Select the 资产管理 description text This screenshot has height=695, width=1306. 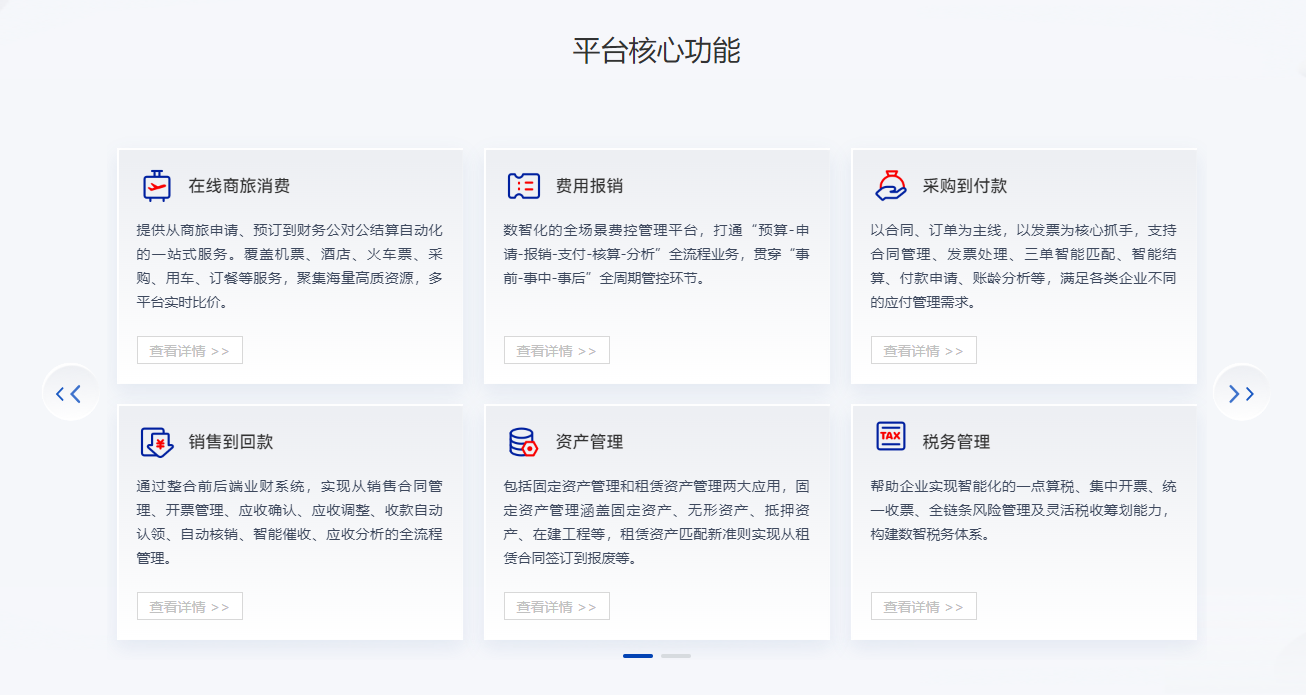tap(657, 523)
